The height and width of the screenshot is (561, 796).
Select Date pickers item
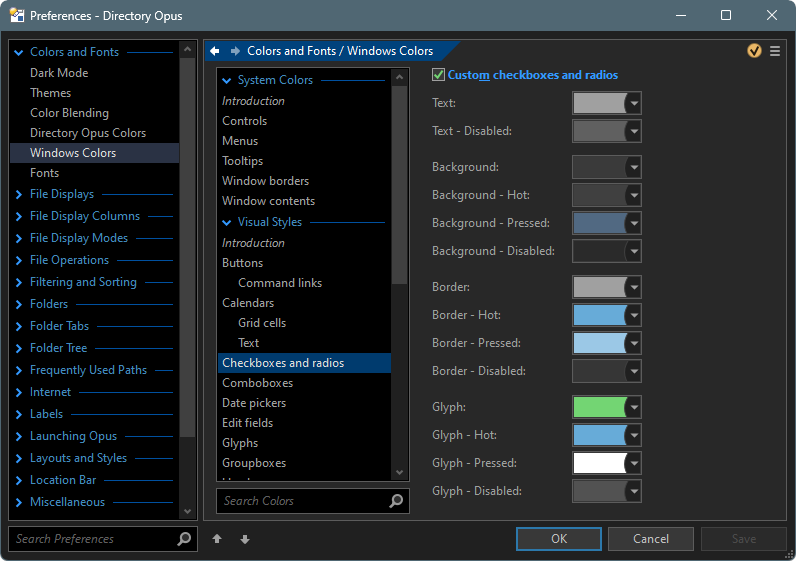pos(254,403)
